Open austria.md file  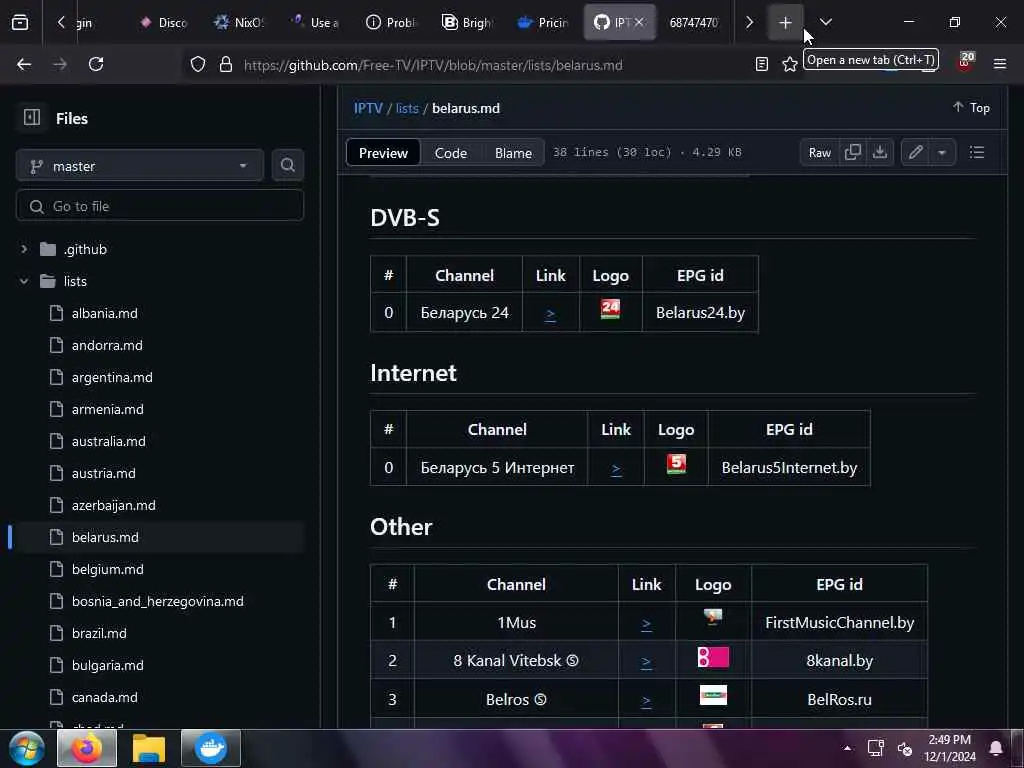click(103, 473)
